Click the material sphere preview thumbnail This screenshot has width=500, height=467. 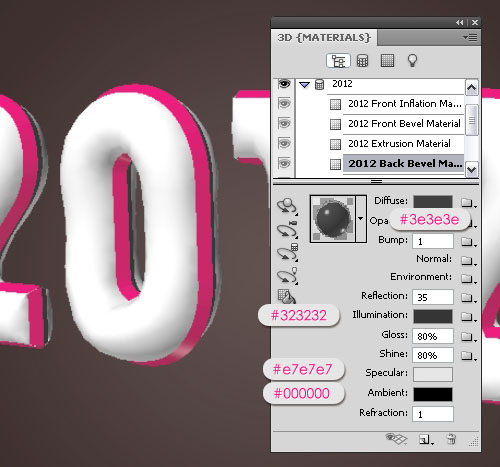point(333,219)
